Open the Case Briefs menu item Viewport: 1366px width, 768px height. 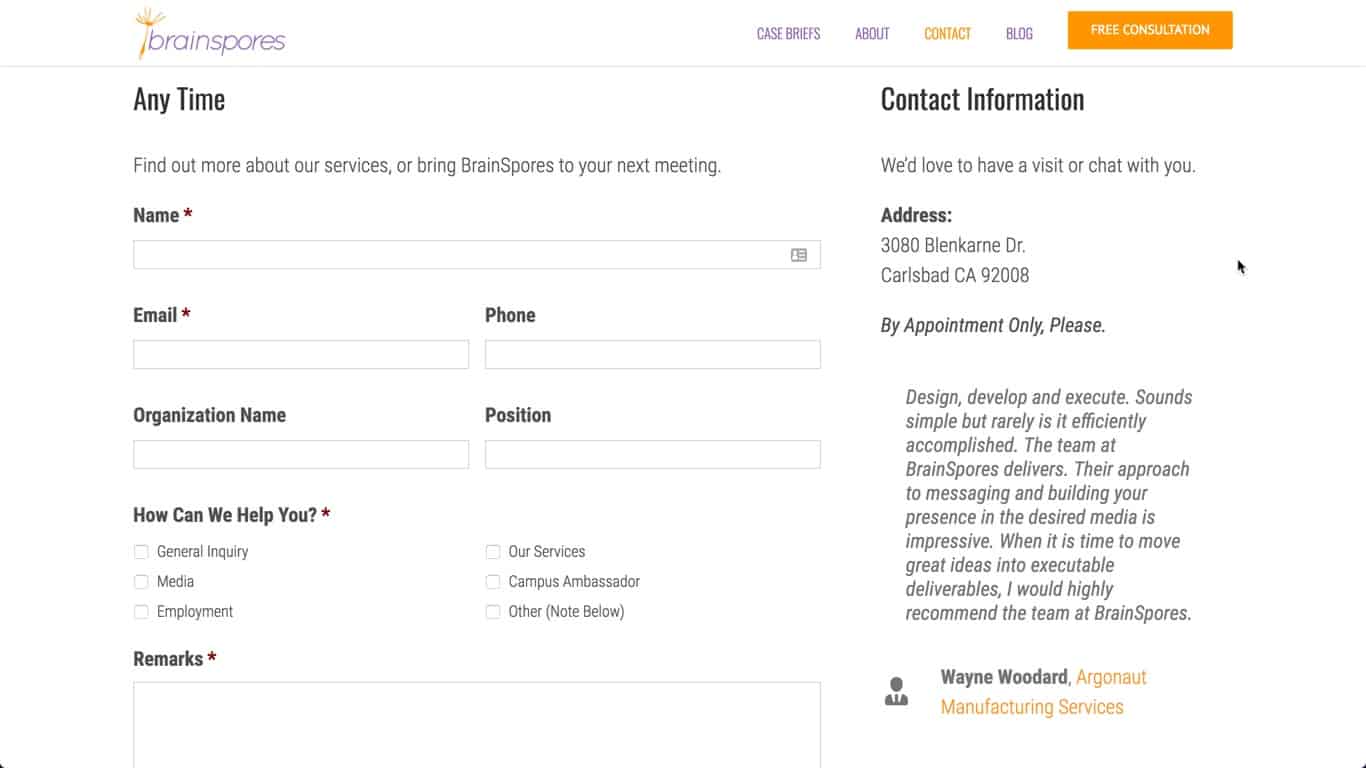788,34
